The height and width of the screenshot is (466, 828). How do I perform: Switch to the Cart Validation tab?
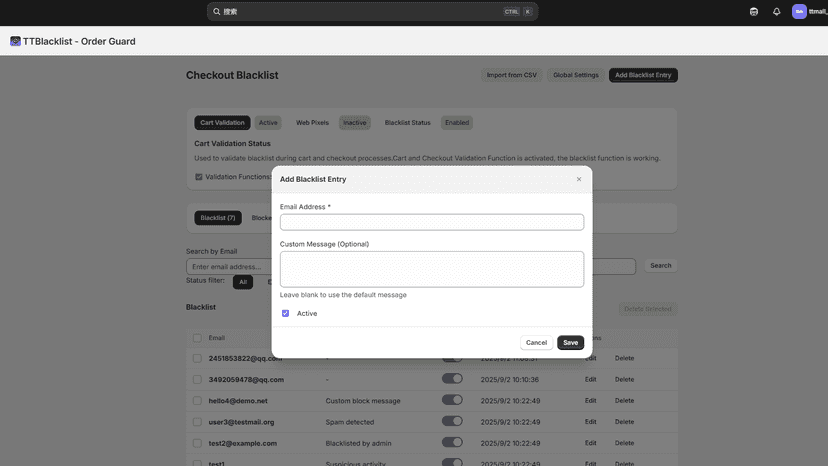[222, 123]
